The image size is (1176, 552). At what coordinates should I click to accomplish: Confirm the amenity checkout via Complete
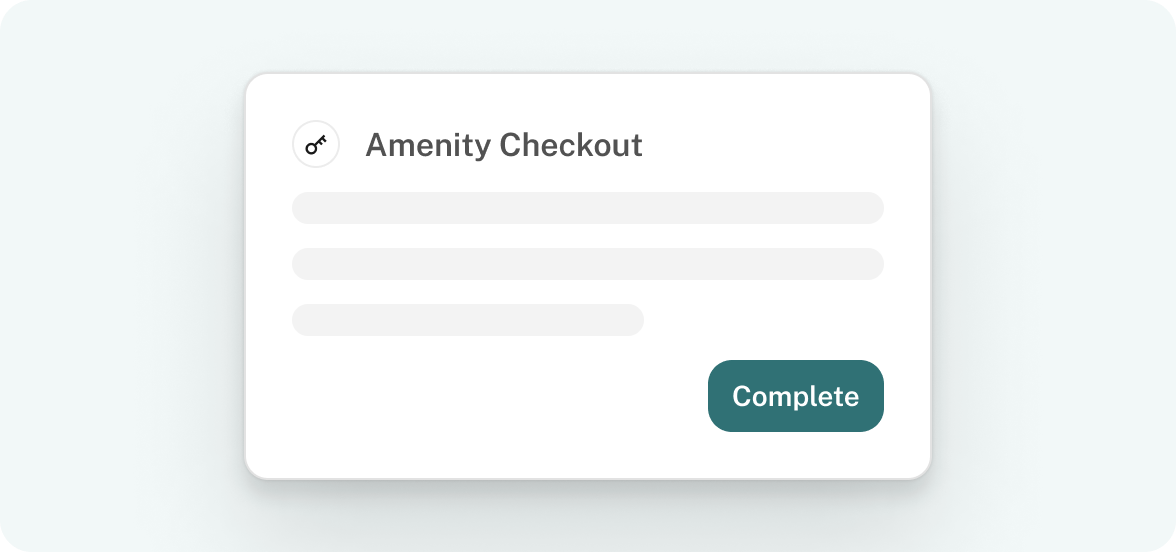click(x=796, y=396)
